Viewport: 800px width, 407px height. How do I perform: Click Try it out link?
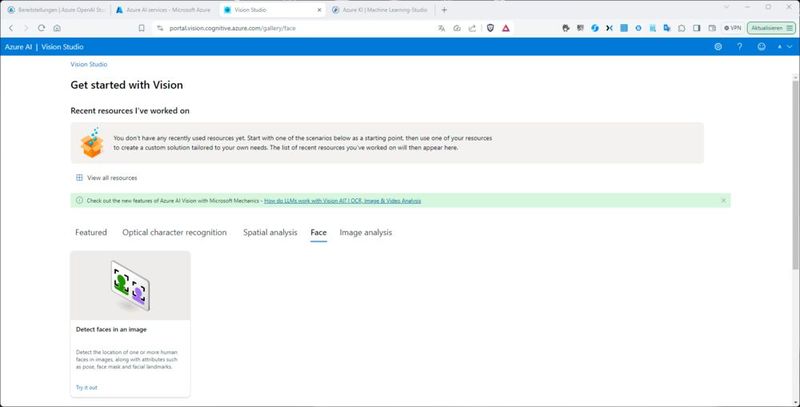point(86,388)
